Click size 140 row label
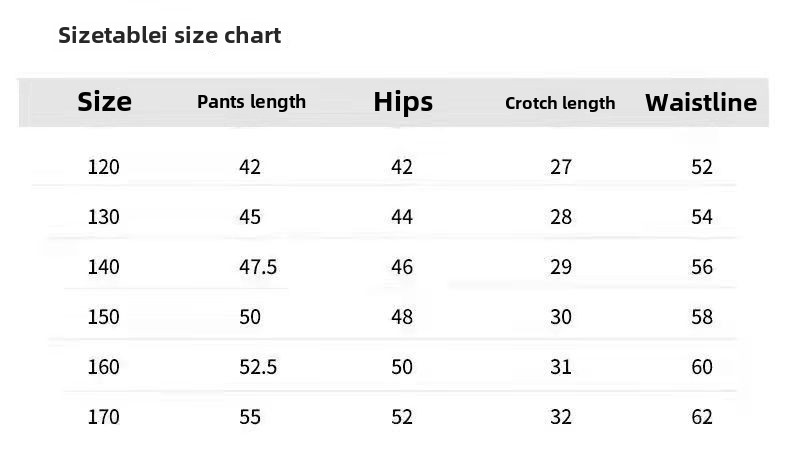This screenshot has height=458, width=790. click(x=104, y=267)
